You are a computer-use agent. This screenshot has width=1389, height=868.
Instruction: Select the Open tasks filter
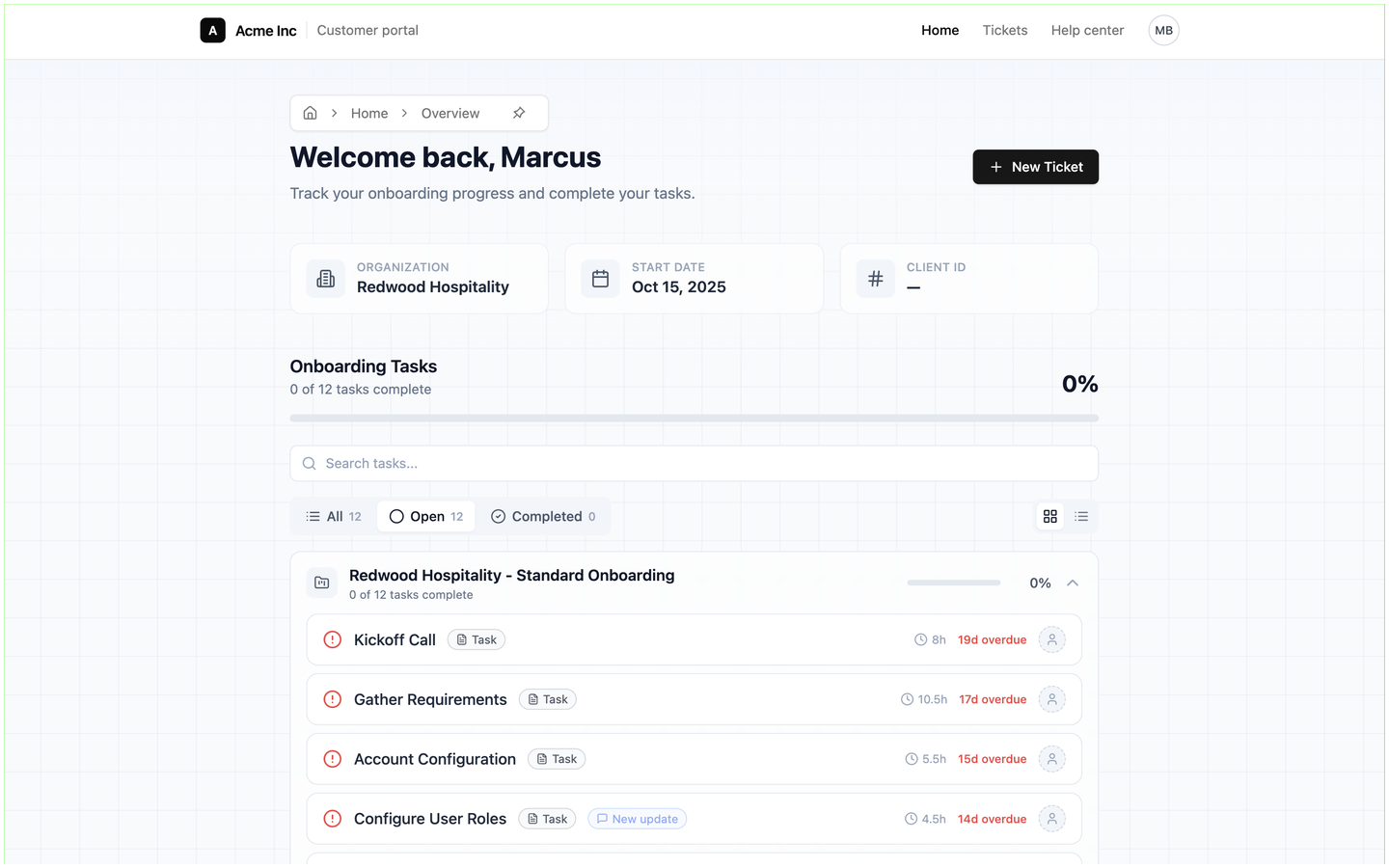tap(426, 517)
